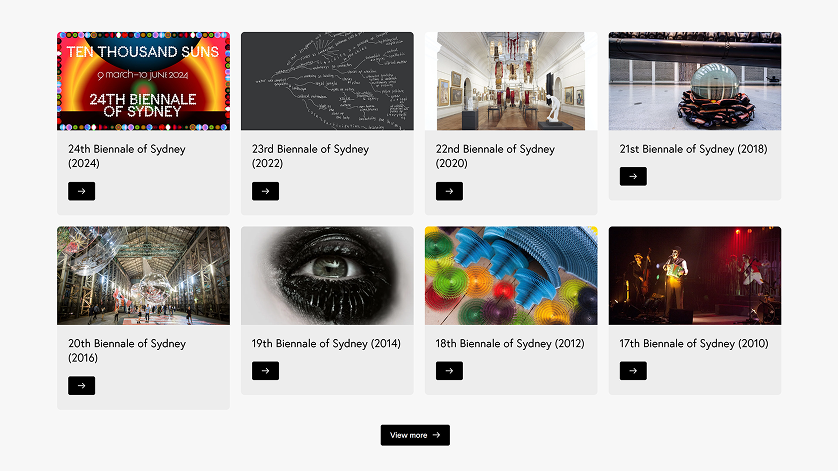
Task: Open the colorful spools artwork thumbnail
Action: point(511,276)
